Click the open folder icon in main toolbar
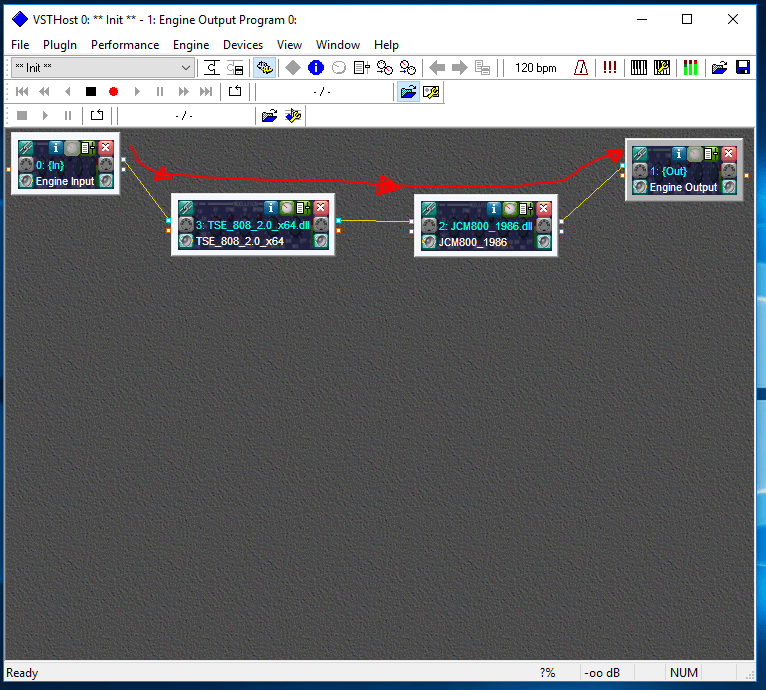Viewport: 766px width, 690px height. [x=719, y=67]
